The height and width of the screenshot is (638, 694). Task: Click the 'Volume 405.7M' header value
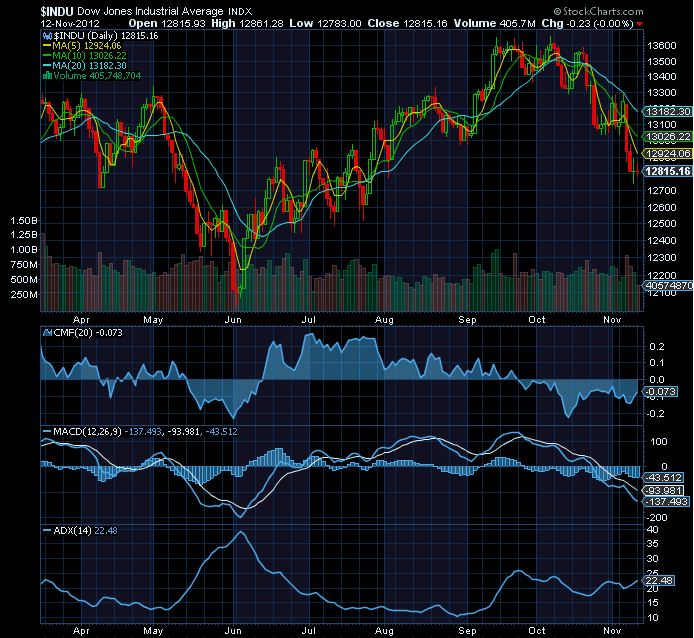click(x=494, y=24)
